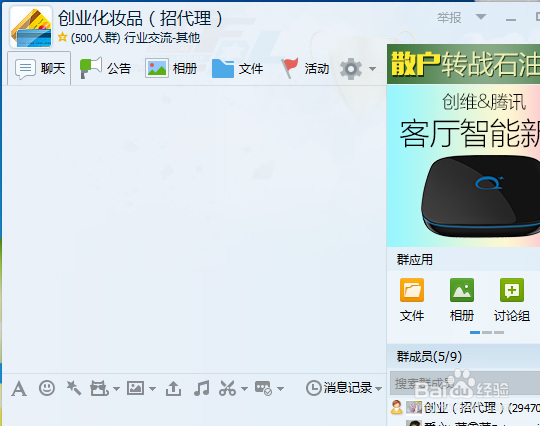Open the 聊天 chat tab
The width and height of the screenshot is (540, 426).
click(x=39, y=68)
